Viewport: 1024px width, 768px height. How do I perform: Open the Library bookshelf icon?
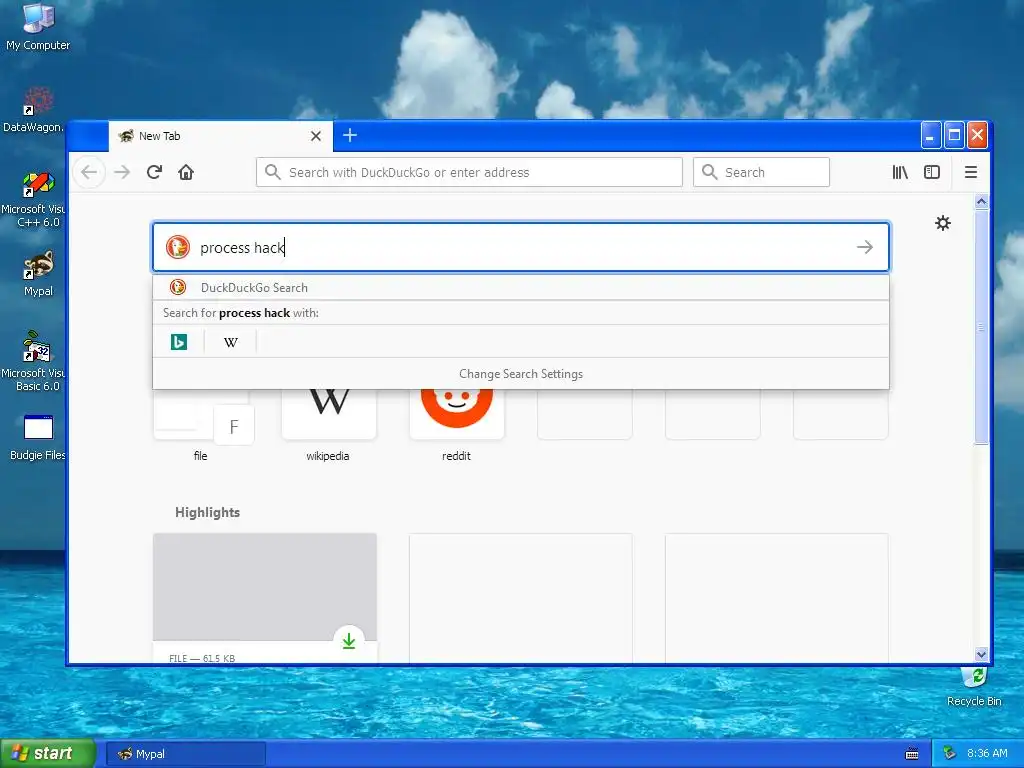[x=900, y=172]
